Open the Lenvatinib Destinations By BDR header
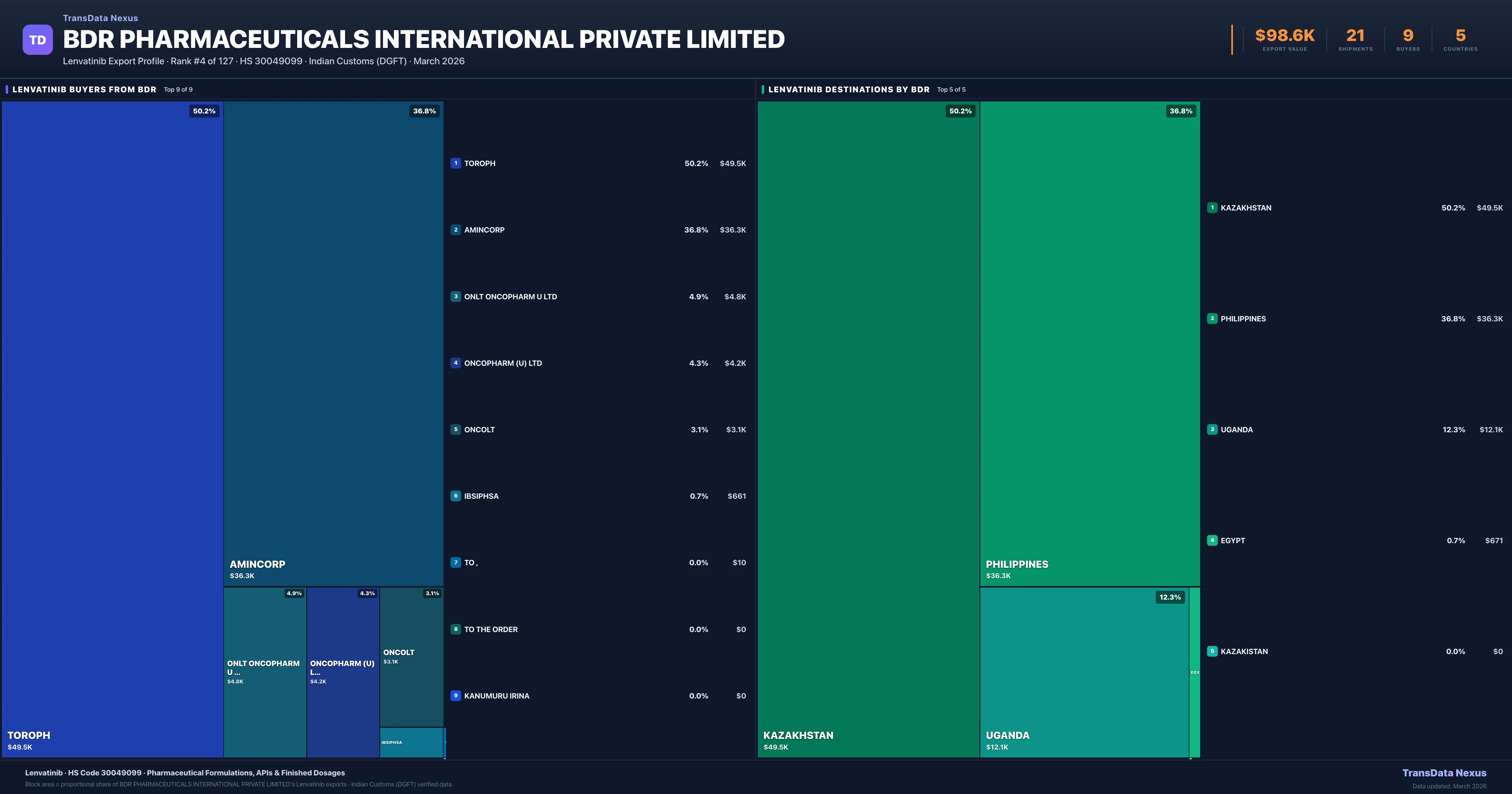The width and height of the screenshot is (1512, 794). pyautogui.click(x=849, y=89)
